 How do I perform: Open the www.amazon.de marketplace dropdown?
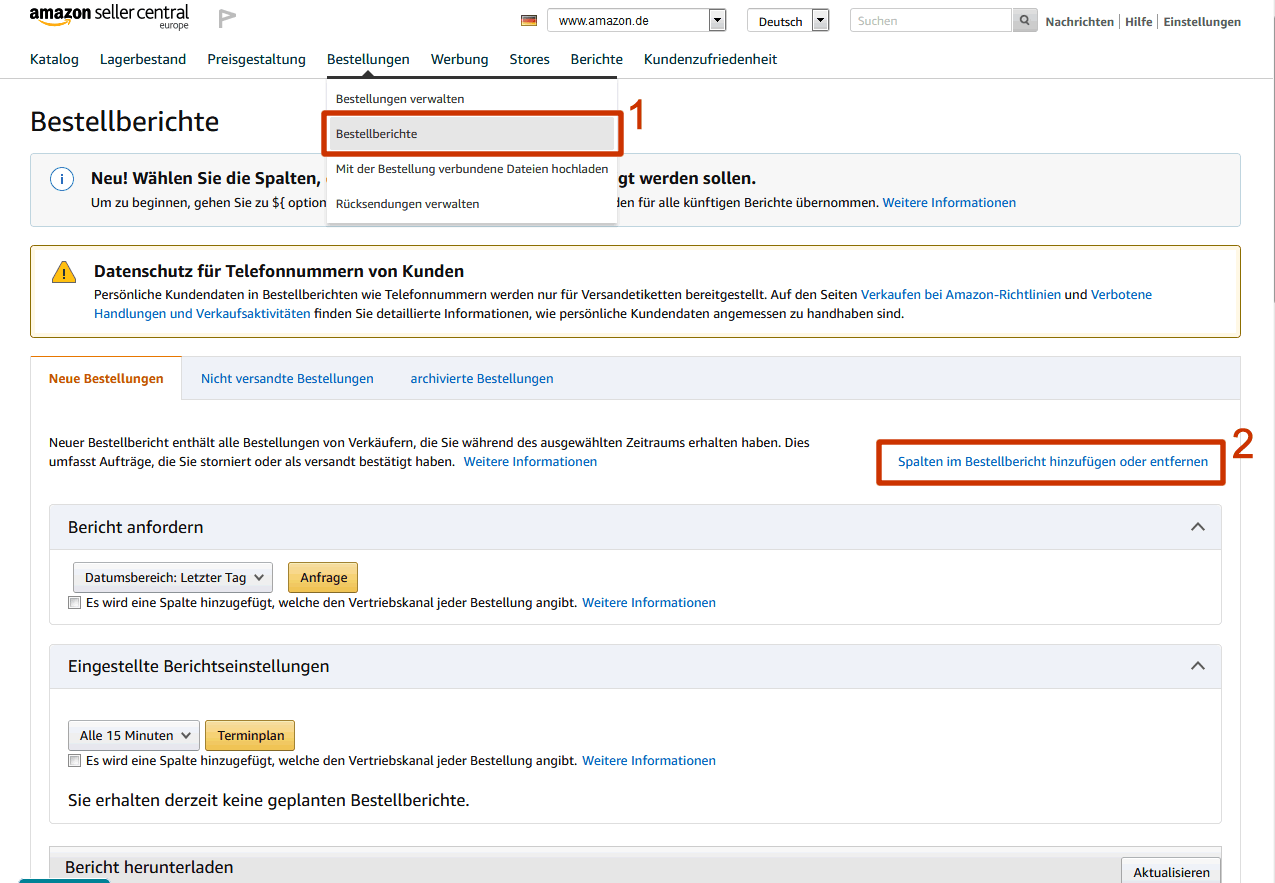pos(637,20)
